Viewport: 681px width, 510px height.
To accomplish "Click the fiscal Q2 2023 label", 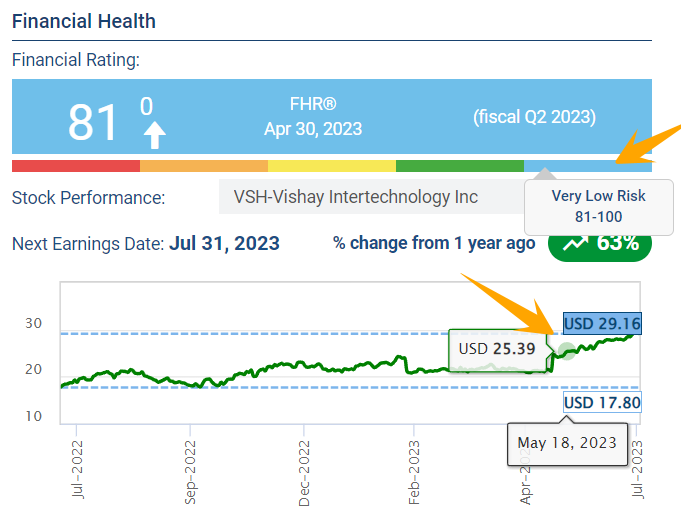I will (533, 118).
